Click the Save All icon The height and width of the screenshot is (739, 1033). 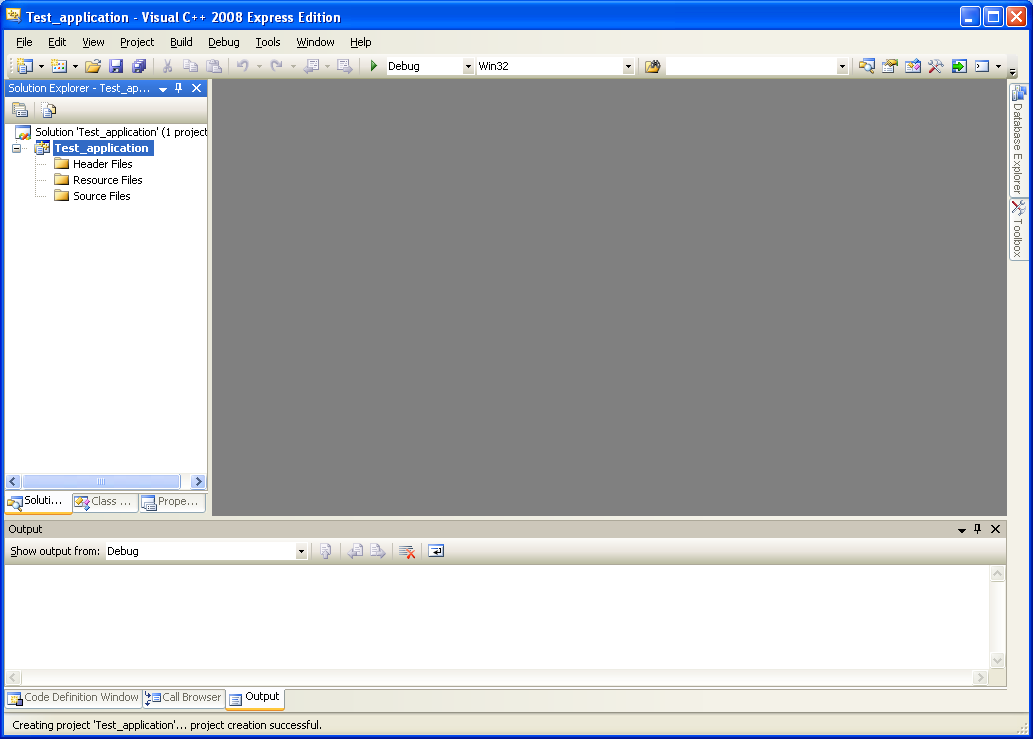(x=139, y=66)
